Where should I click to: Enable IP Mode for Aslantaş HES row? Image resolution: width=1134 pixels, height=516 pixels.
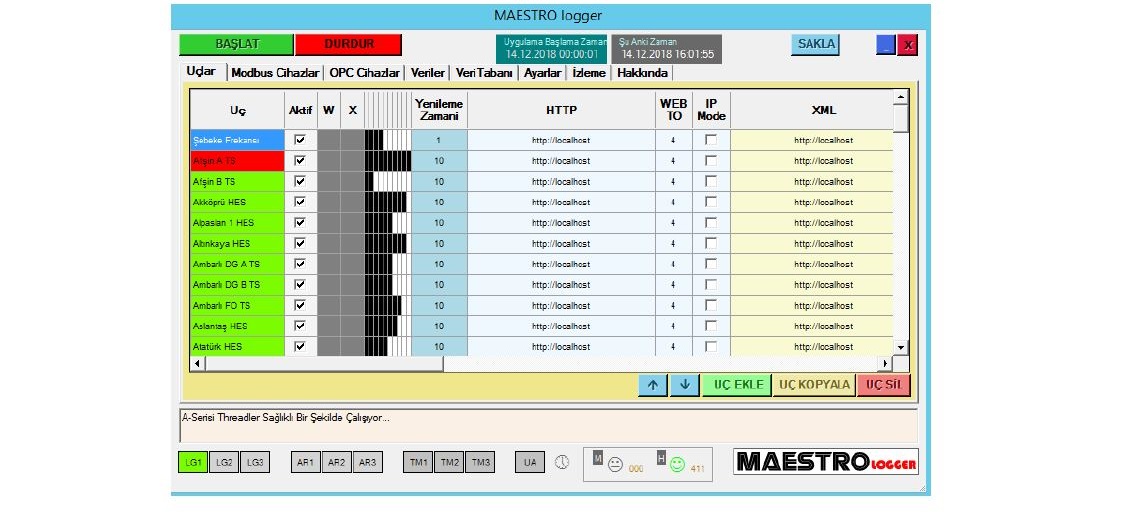[x=712, y=326]
